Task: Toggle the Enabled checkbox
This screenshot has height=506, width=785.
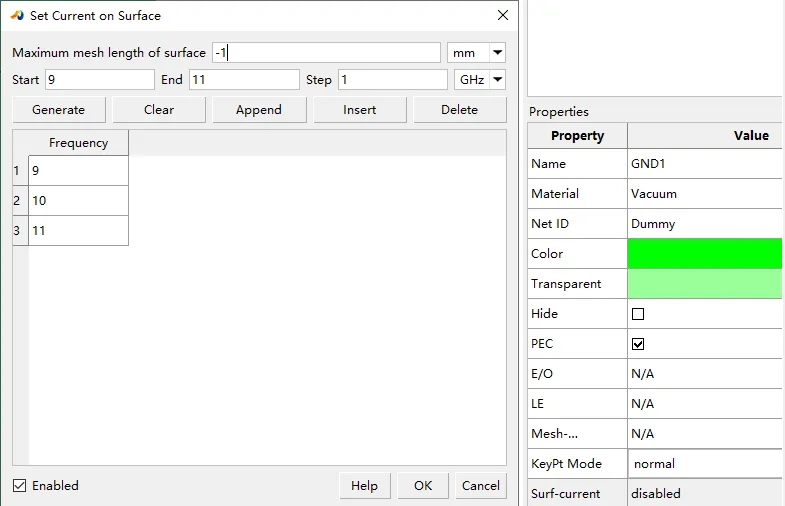Action: (20, 486)
